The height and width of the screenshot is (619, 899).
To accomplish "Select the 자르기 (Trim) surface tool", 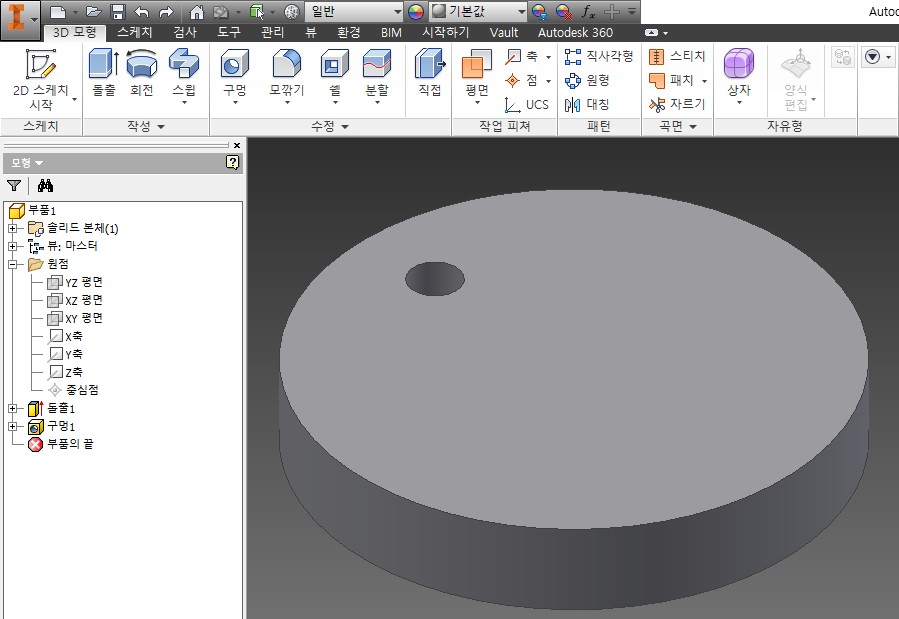I will [677, 104].
